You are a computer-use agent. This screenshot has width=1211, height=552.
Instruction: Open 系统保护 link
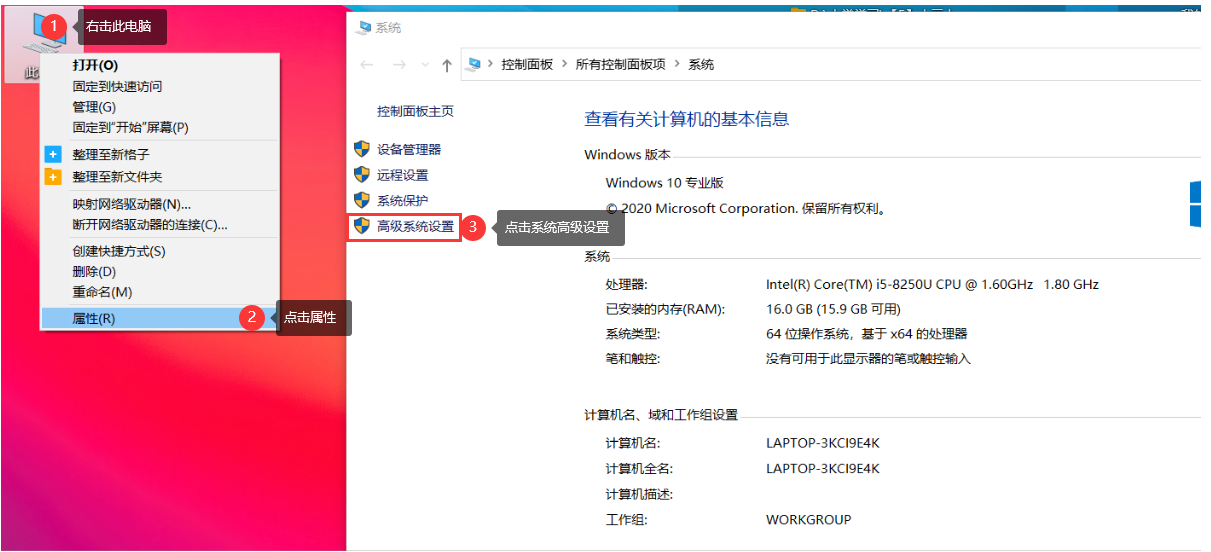point(402,201)
